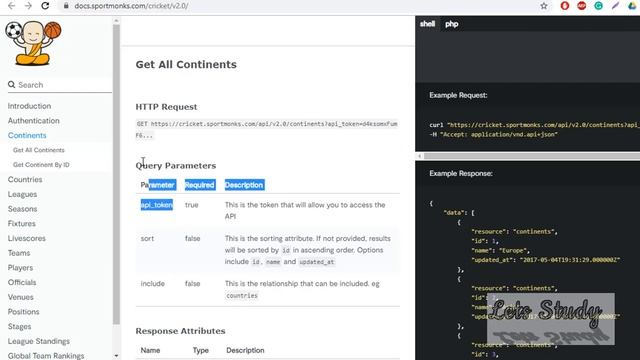Click the Get All Continents heading
The width and height of the screenshot is (640, 360).
[186, 64]
